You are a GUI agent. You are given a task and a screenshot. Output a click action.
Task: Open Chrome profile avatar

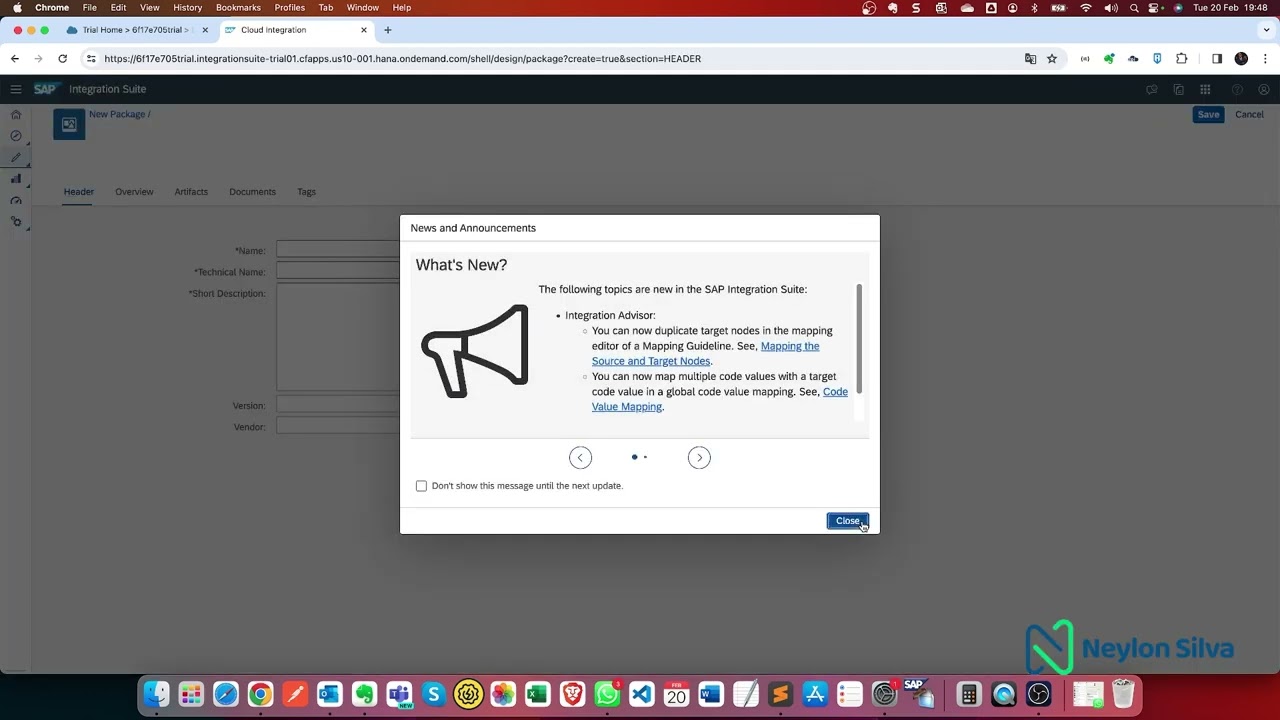(1241, 59)
